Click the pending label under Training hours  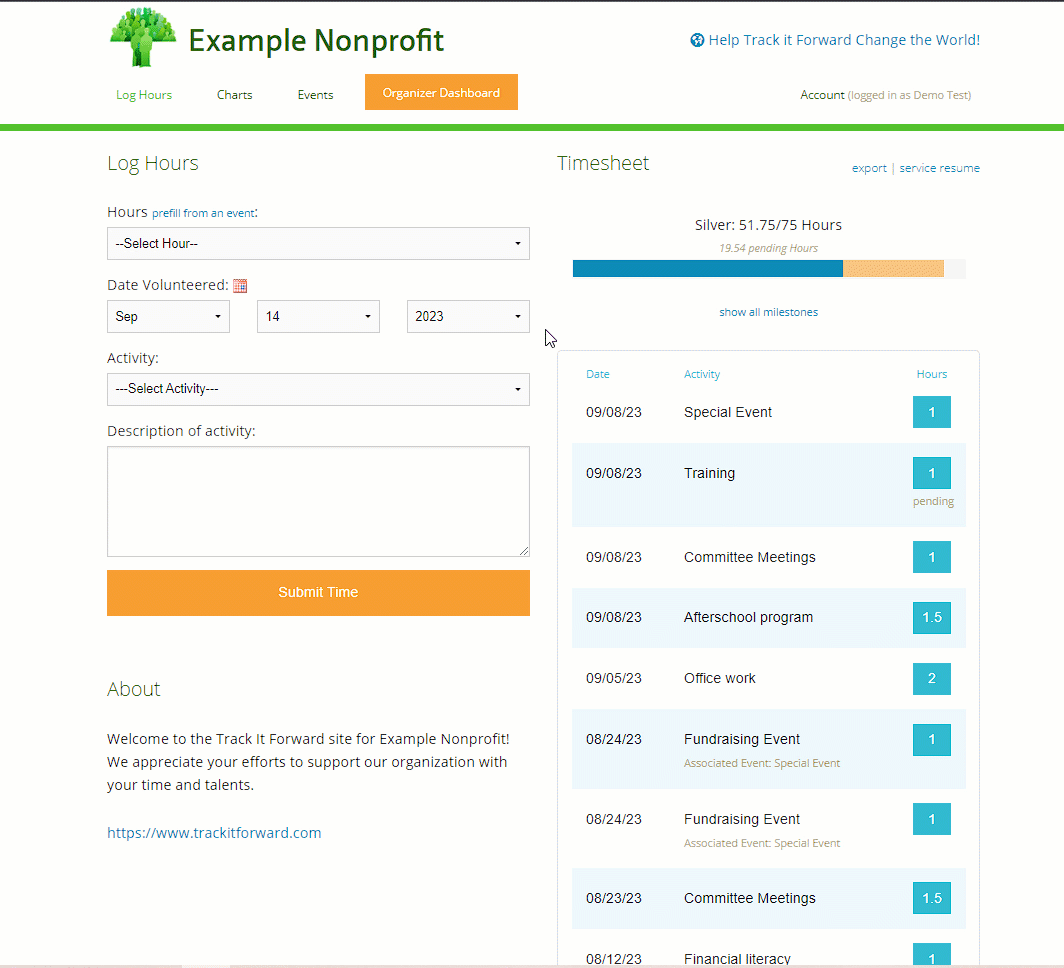click(933, 501)
